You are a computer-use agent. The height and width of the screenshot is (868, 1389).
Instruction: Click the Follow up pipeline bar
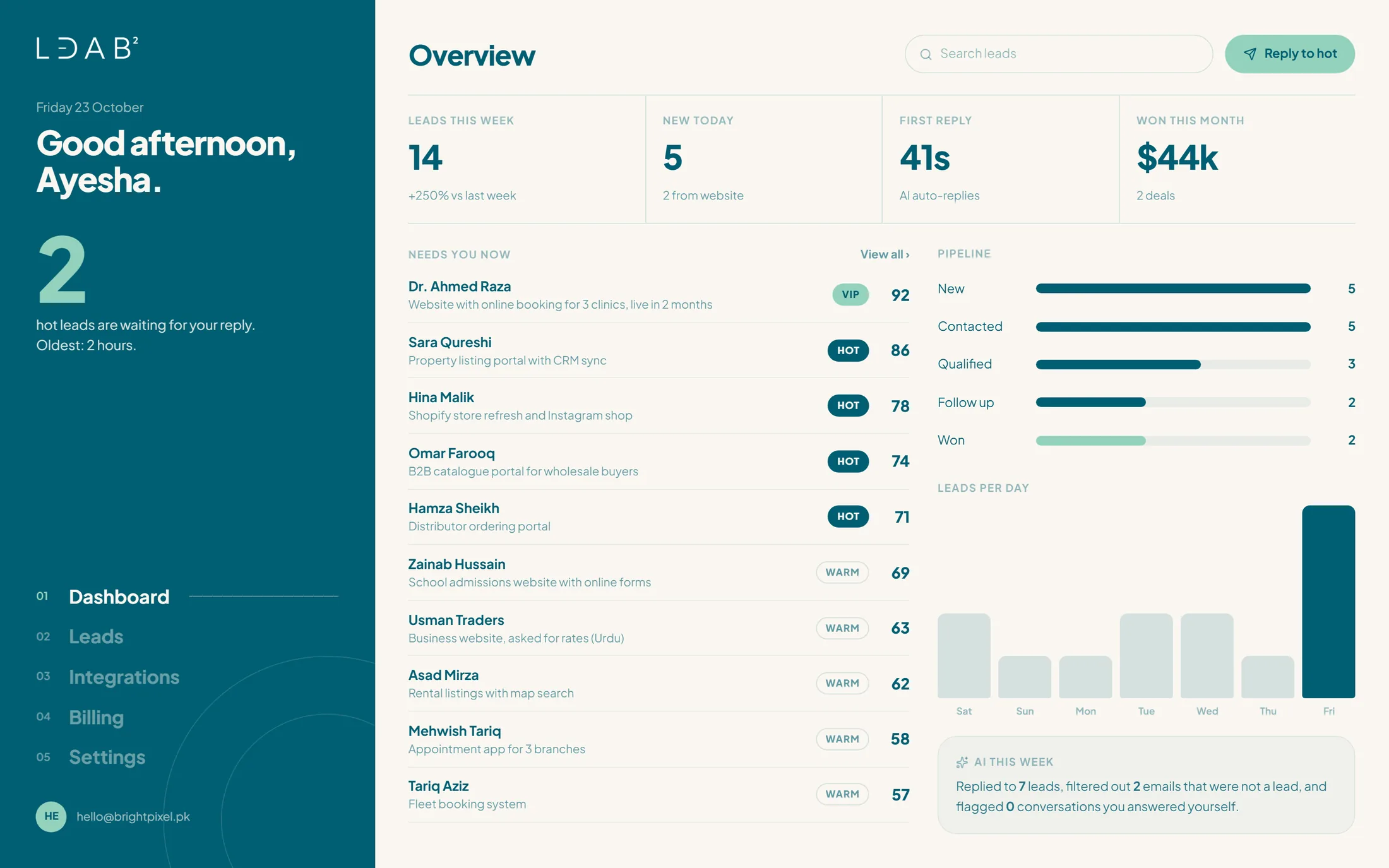click(x=1173, y=402)
